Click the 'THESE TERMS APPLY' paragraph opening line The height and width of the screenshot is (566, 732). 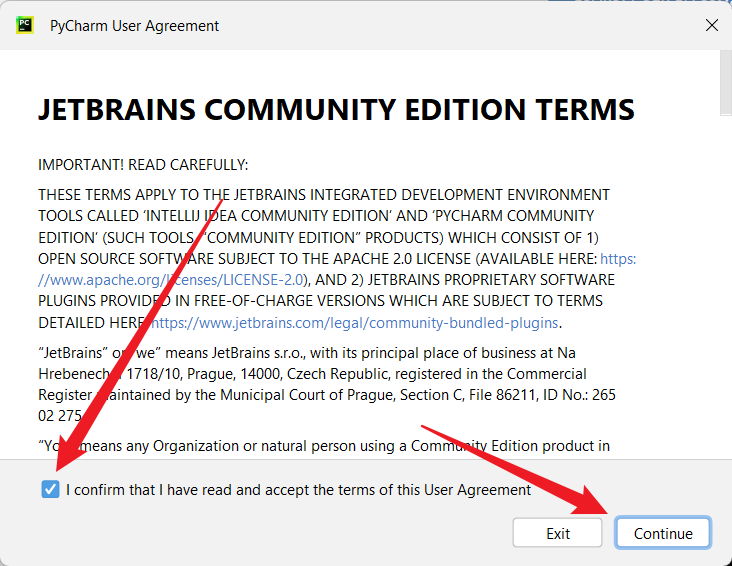coord(323,195)
